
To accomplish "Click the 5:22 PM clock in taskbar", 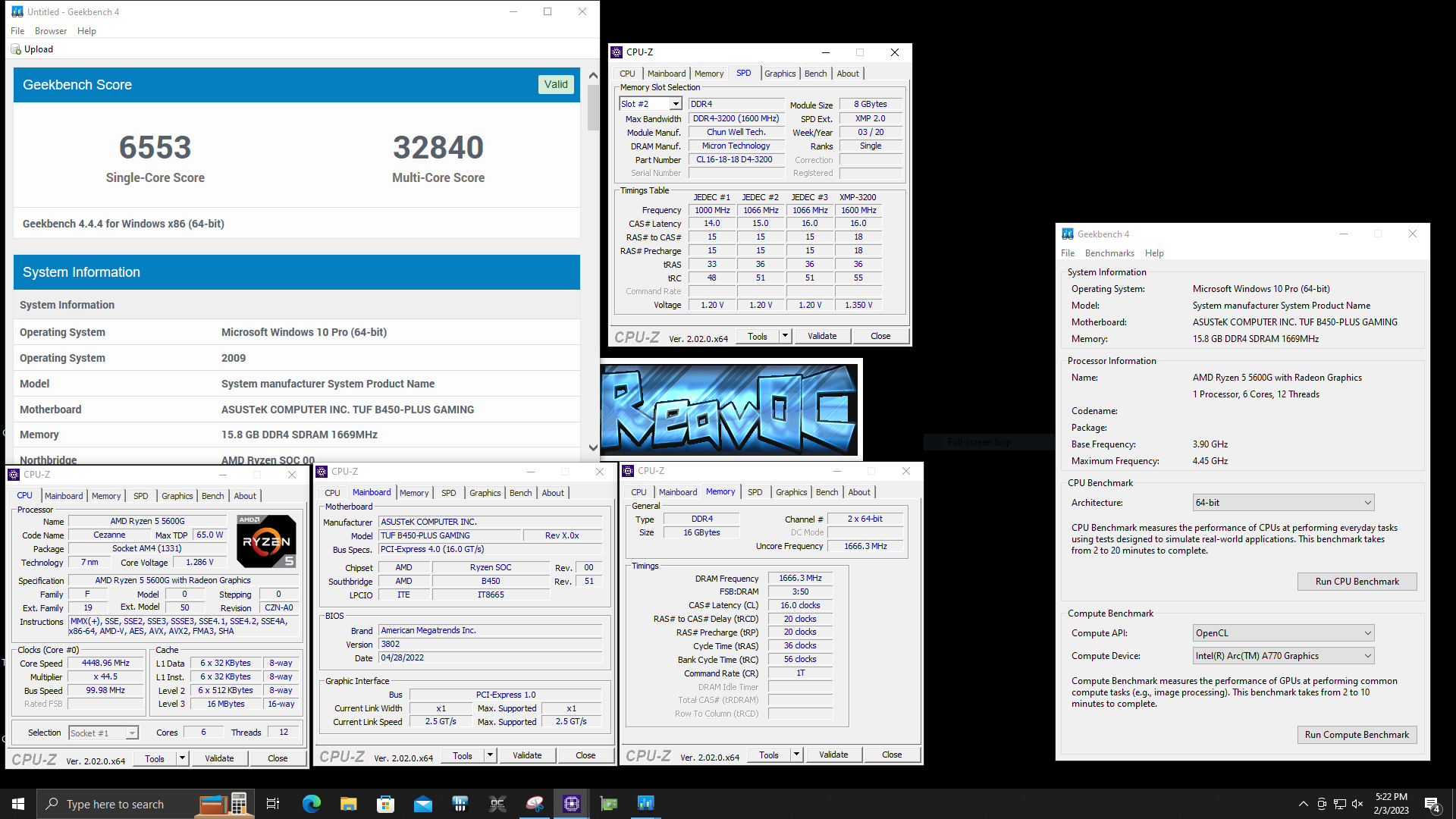I will 1391,797.
